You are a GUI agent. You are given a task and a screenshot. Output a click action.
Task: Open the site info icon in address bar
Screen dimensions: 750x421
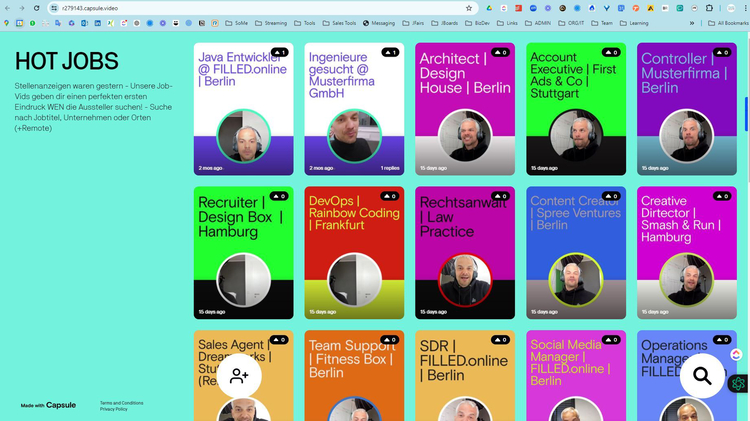54,8
